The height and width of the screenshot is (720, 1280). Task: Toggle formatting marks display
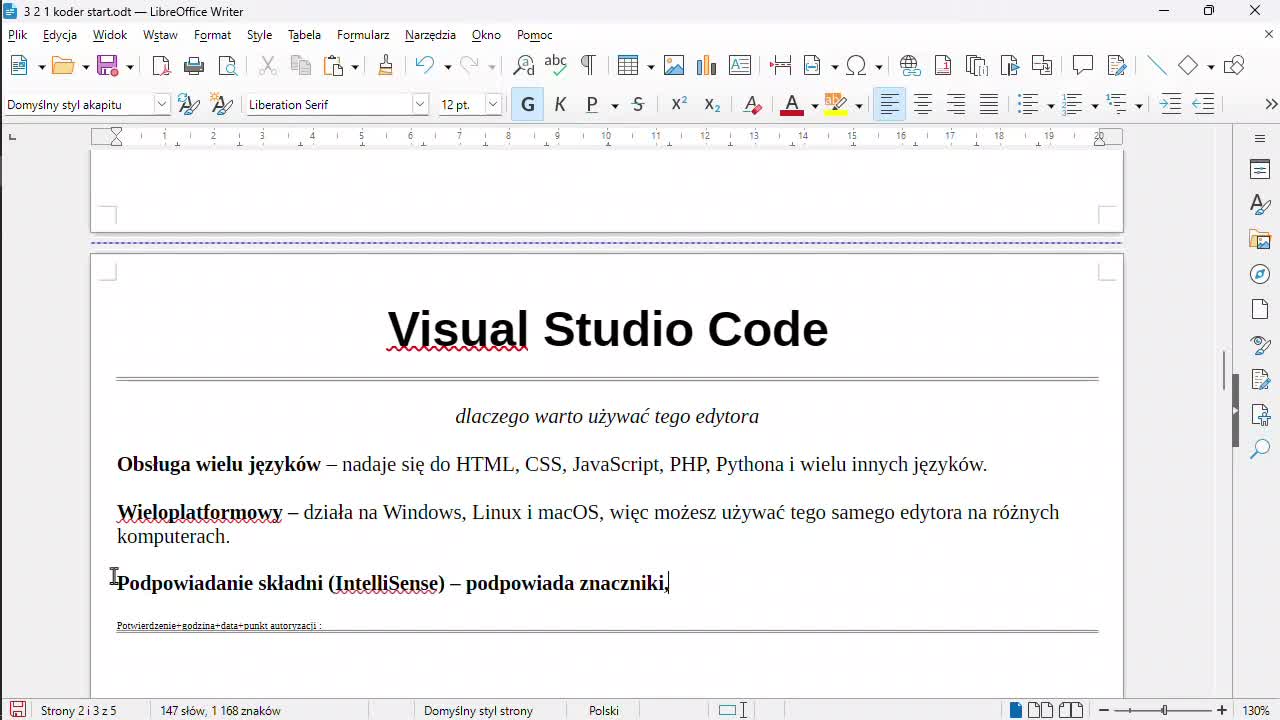click(588, 65)
